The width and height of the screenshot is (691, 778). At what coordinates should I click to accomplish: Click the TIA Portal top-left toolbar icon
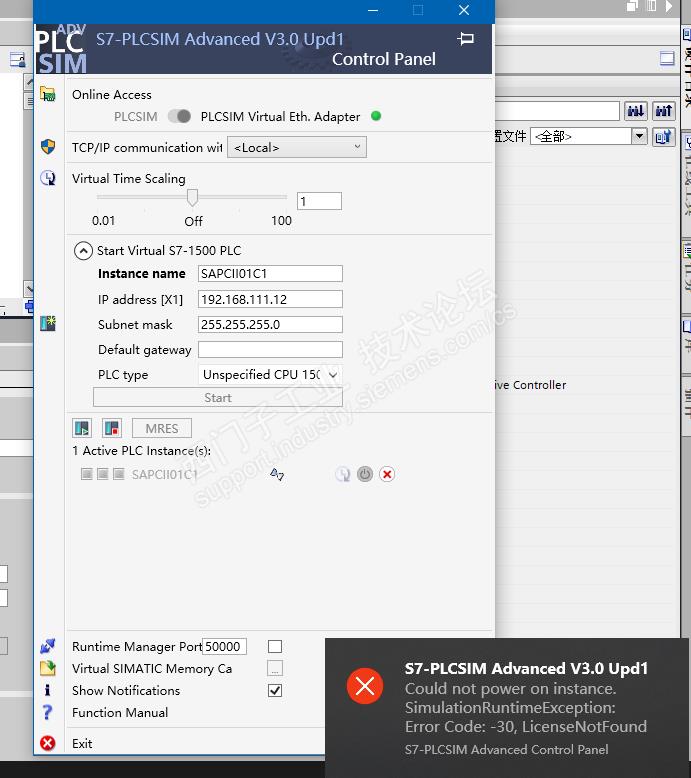click(18, 60)
